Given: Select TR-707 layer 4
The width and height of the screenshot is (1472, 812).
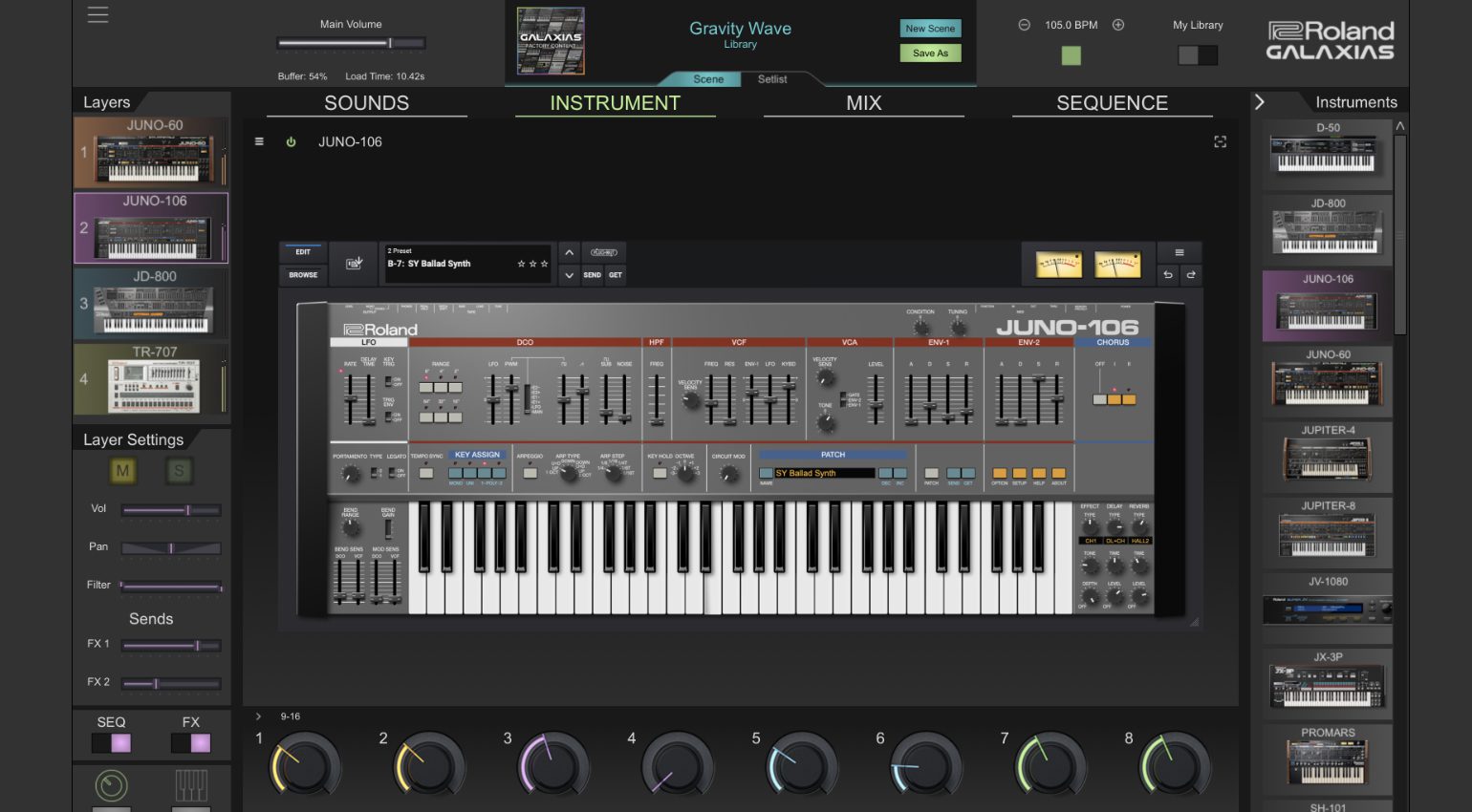Looking at the screenshot, I should tap(152, 379).
